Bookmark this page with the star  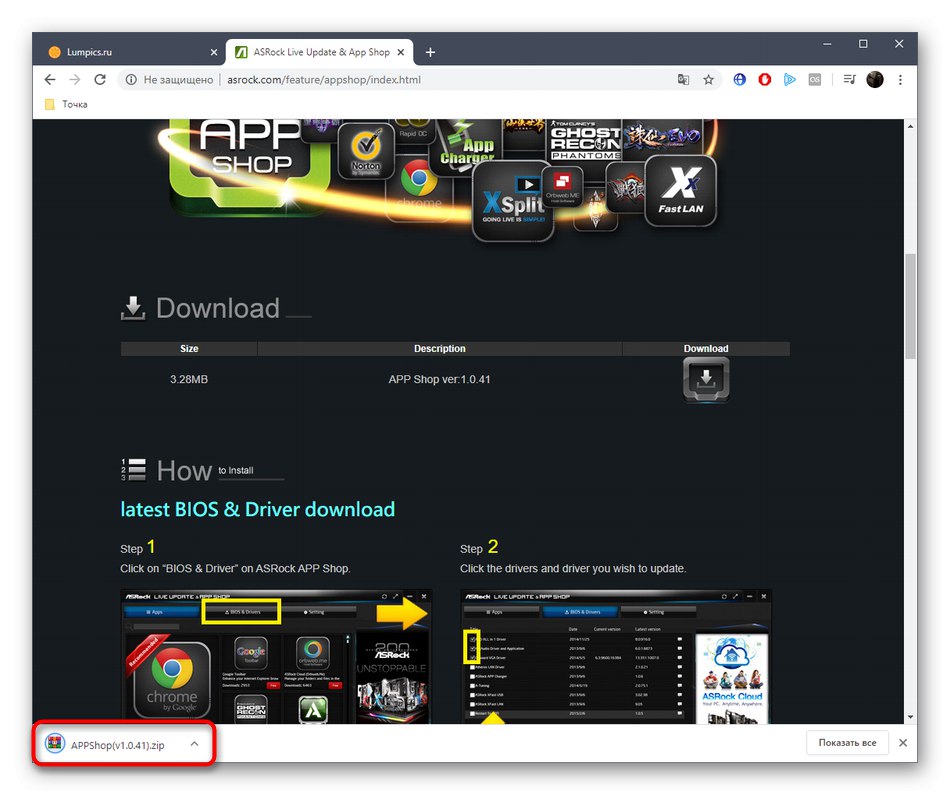[x=708, y=79]
